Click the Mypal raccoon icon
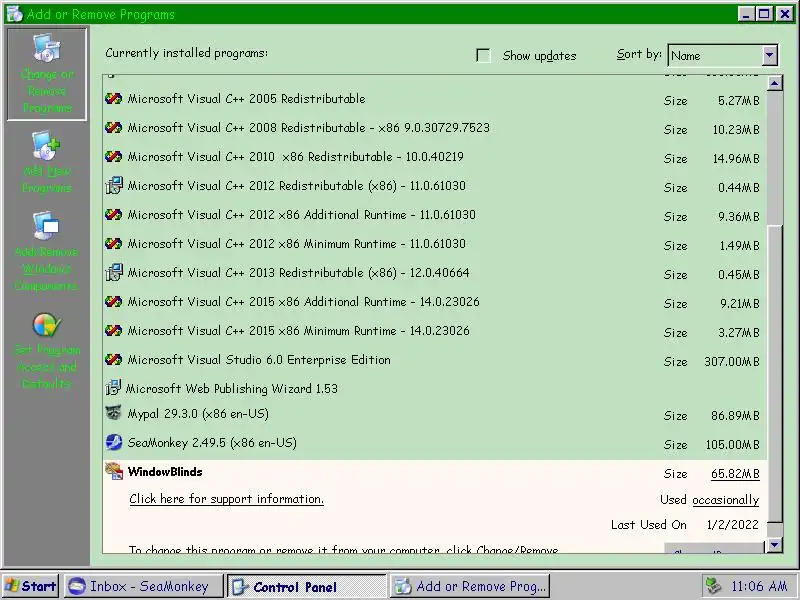The height and width of the screenshot is (600, 800). click(x=113, y=412)
